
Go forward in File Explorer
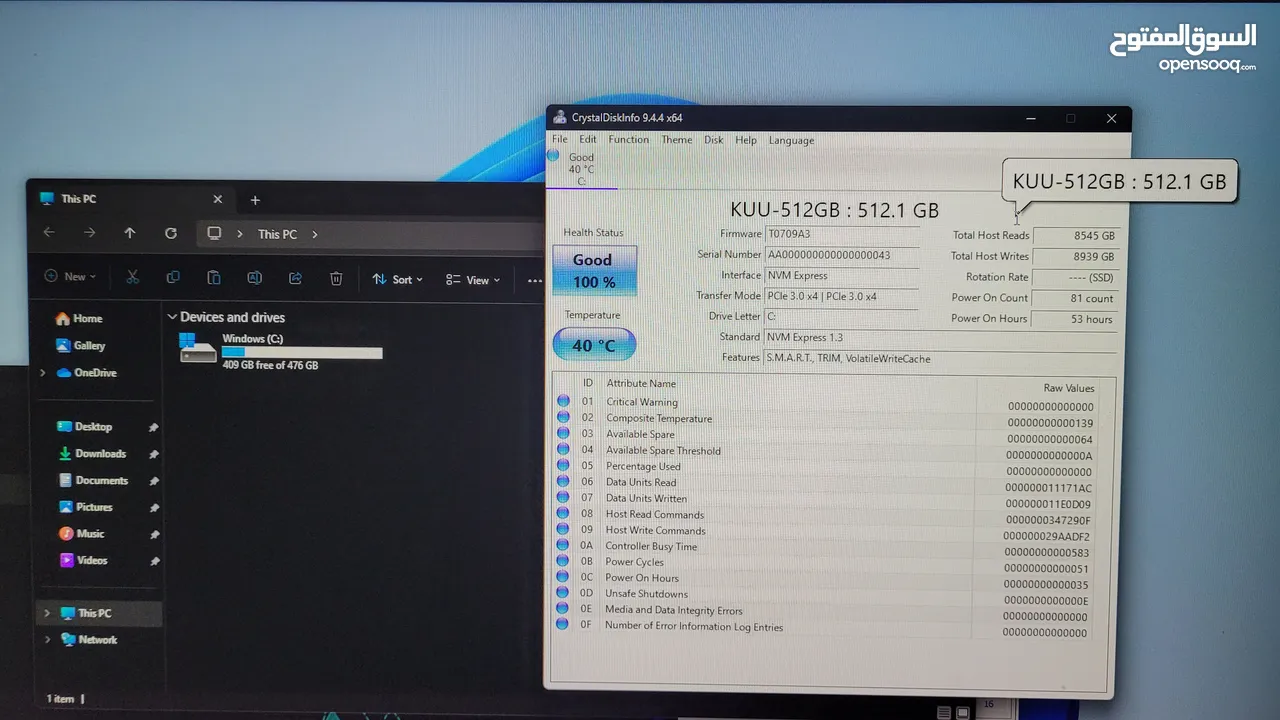point(90,233)
